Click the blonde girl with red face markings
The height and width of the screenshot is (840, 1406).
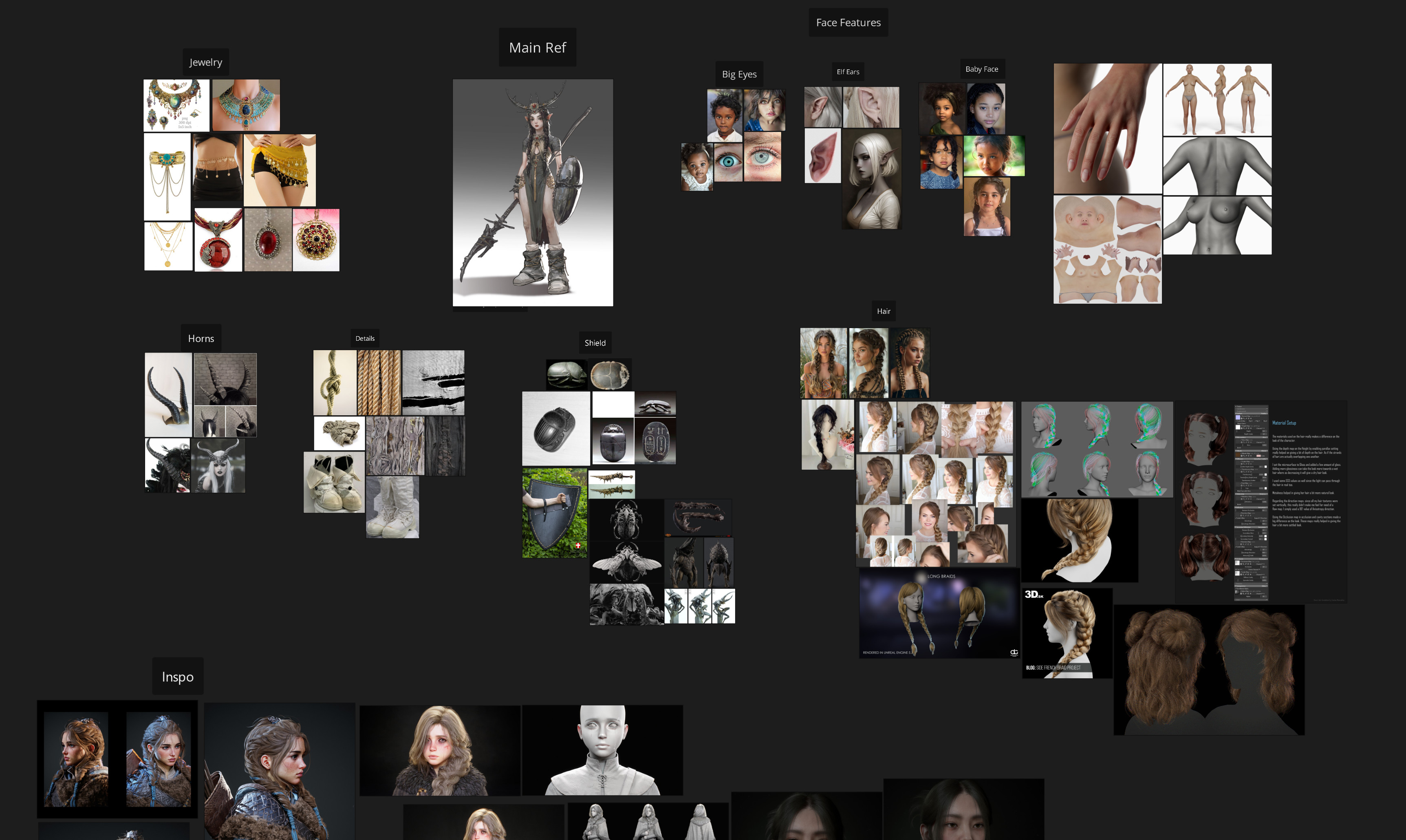tap(440, 751)
